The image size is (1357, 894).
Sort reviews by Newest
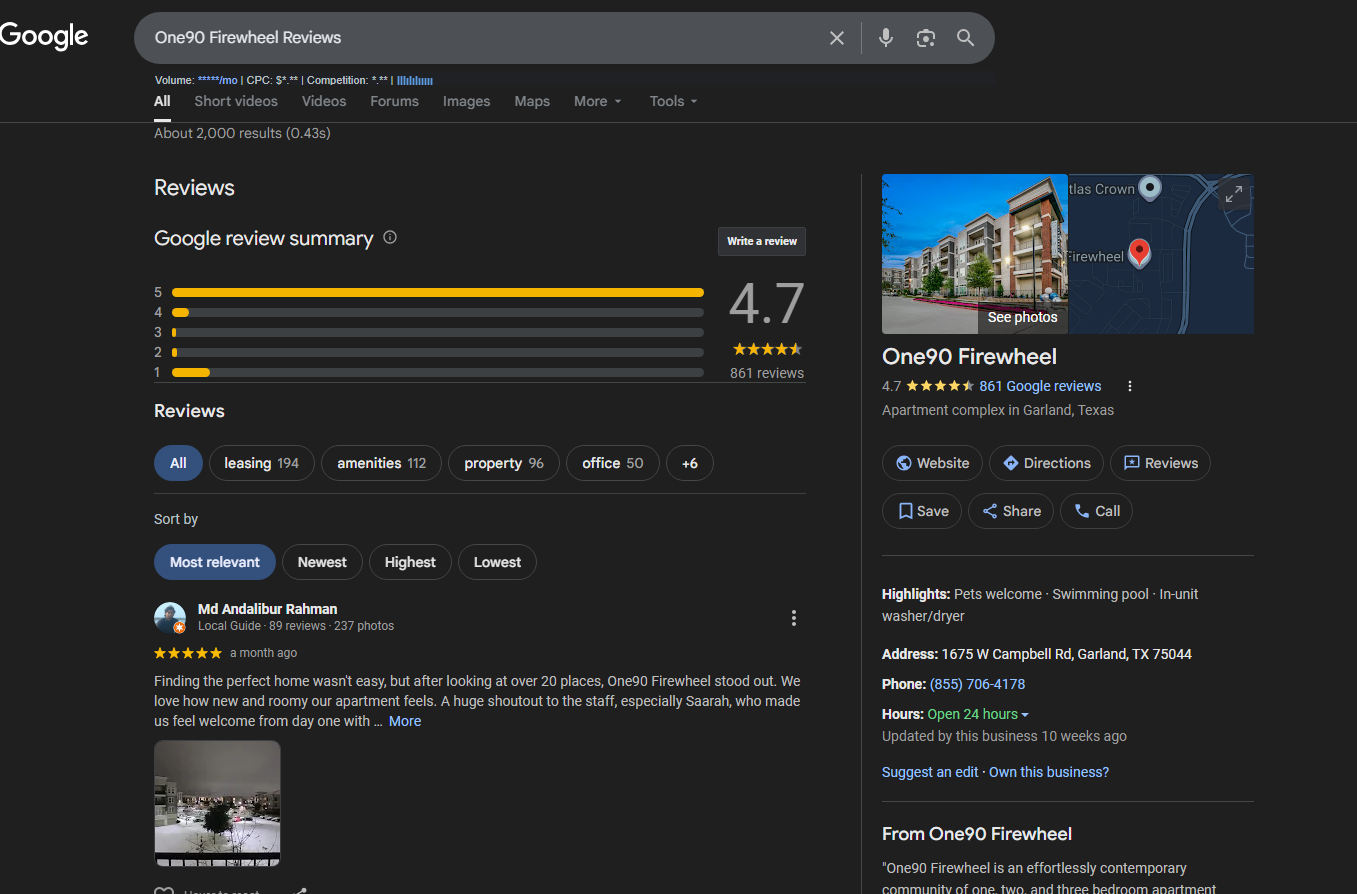[322, 562]
